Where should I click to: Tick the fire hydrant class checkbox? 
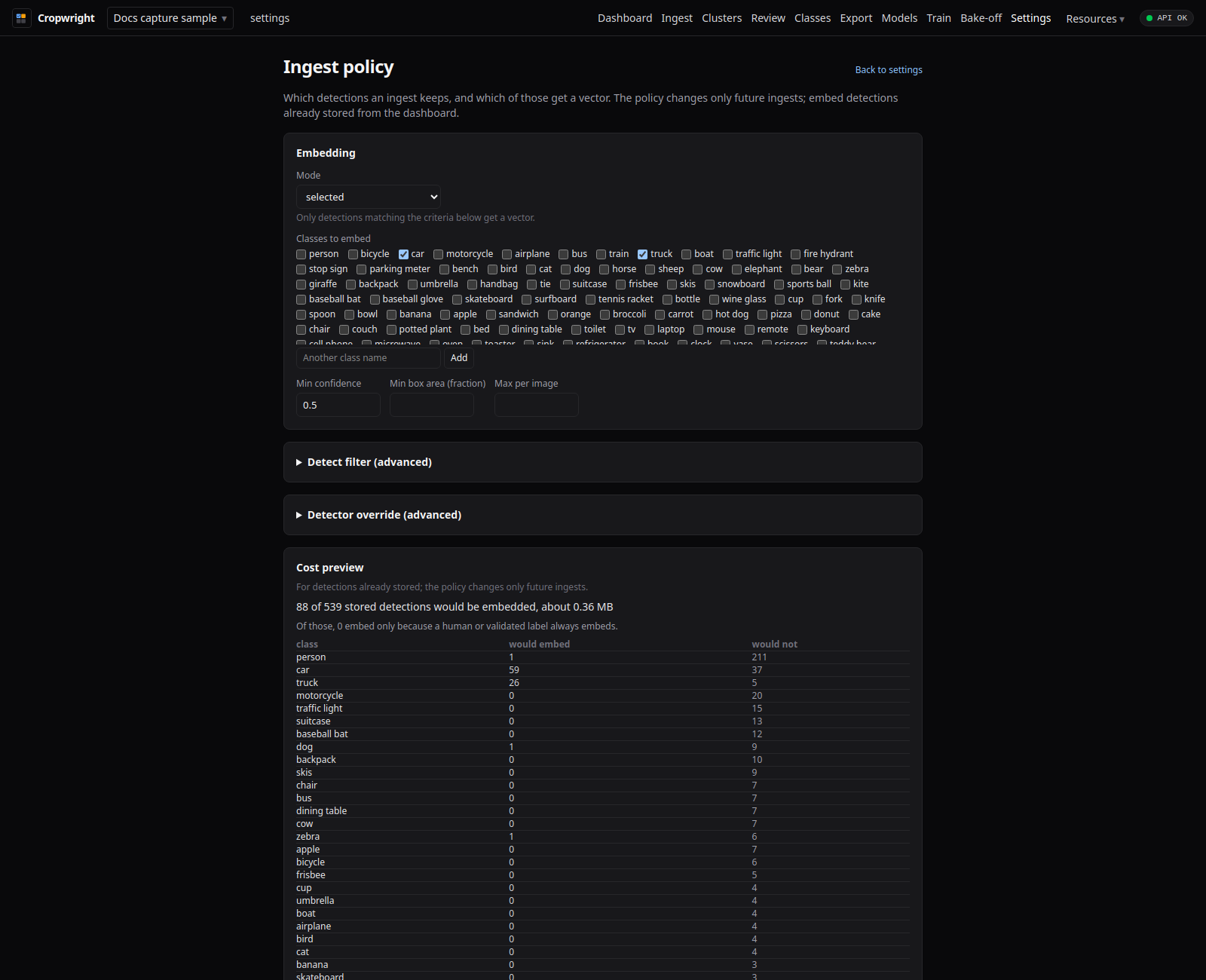coord(796,254)
